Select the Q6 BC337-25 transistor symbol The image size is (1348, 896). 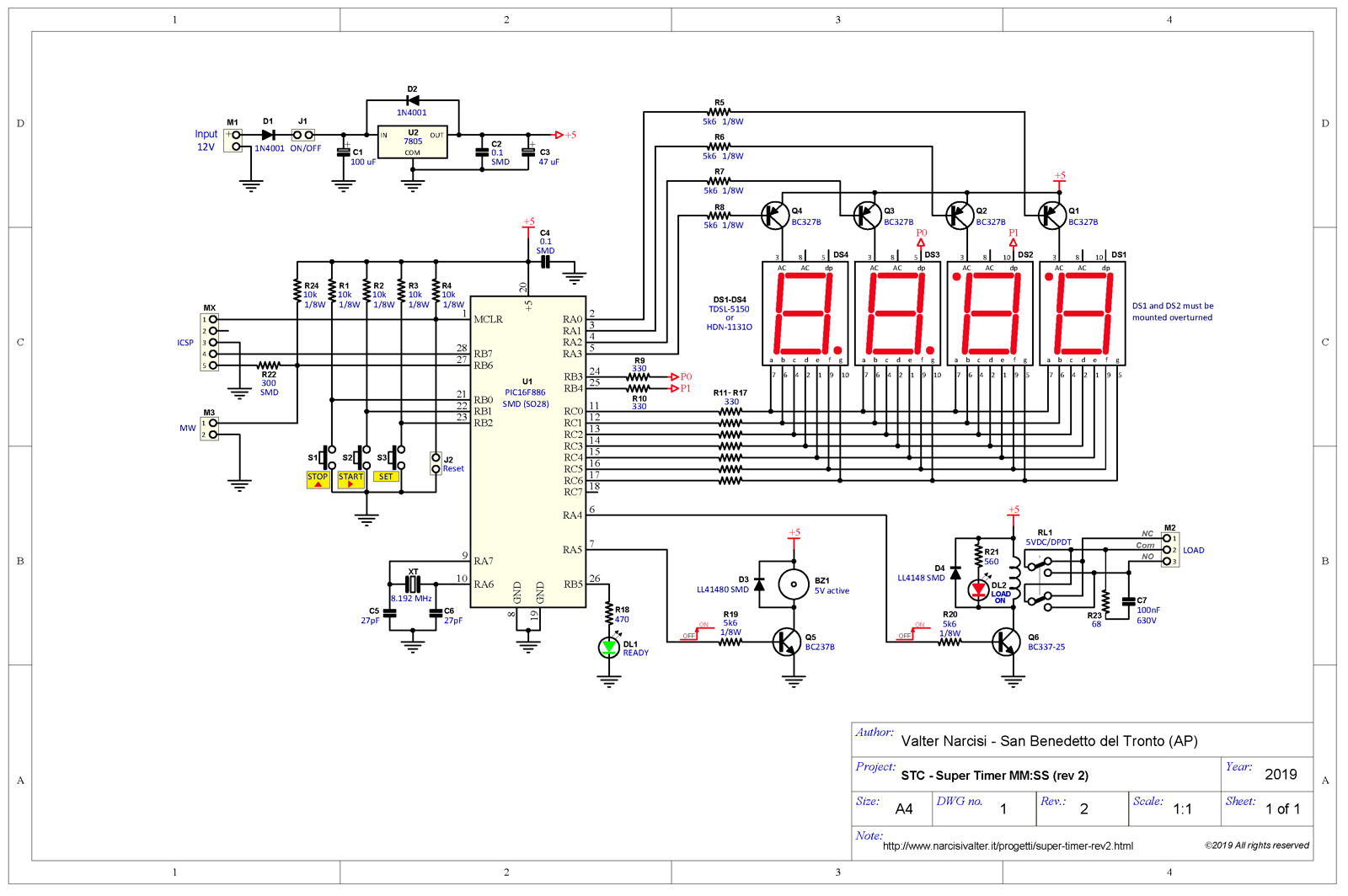click(x=1004, y=642)
